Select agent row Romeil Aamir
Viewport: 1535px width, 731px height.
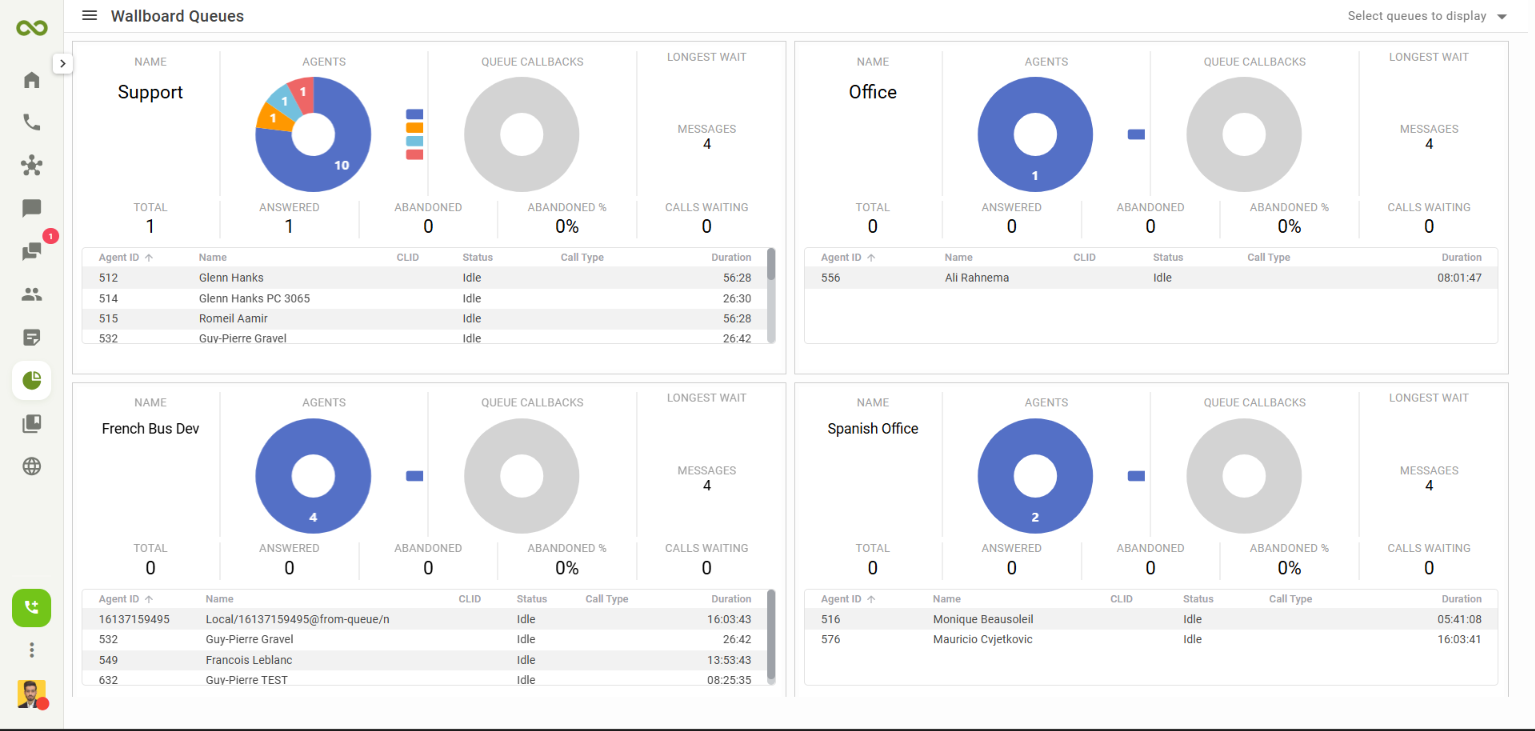point(425,318)
